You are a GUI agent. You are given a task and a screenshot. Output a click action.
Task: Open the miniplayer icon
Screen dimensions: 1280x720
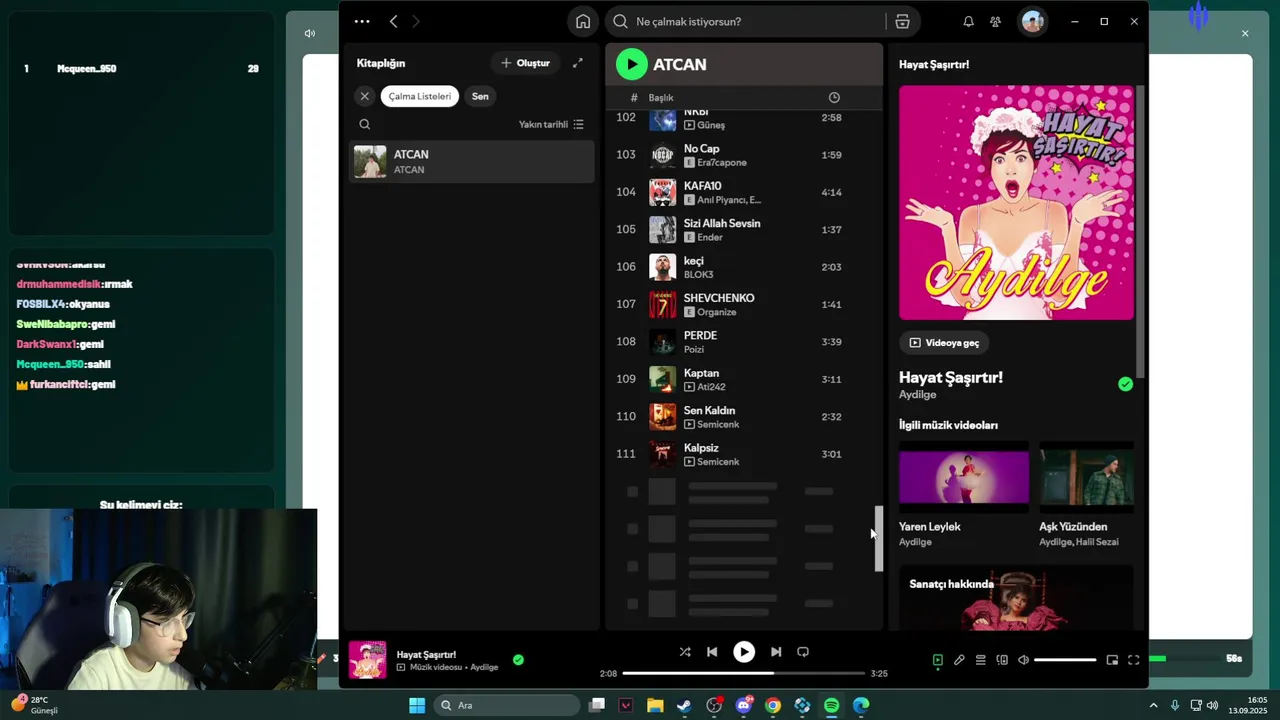[x=1112, y=660]
